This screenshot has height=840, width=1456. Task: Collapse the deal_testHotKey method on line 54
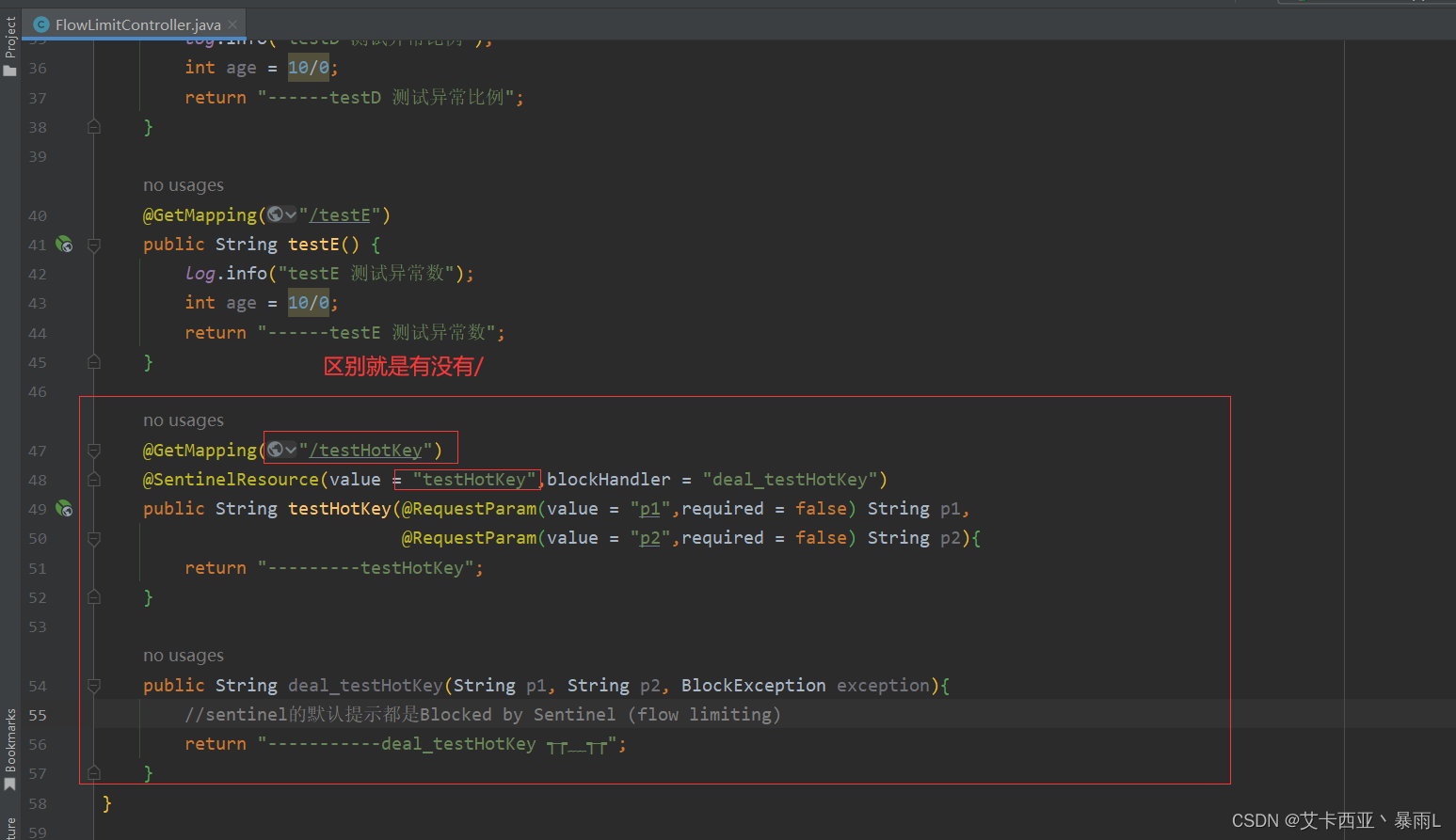(94, 686)
